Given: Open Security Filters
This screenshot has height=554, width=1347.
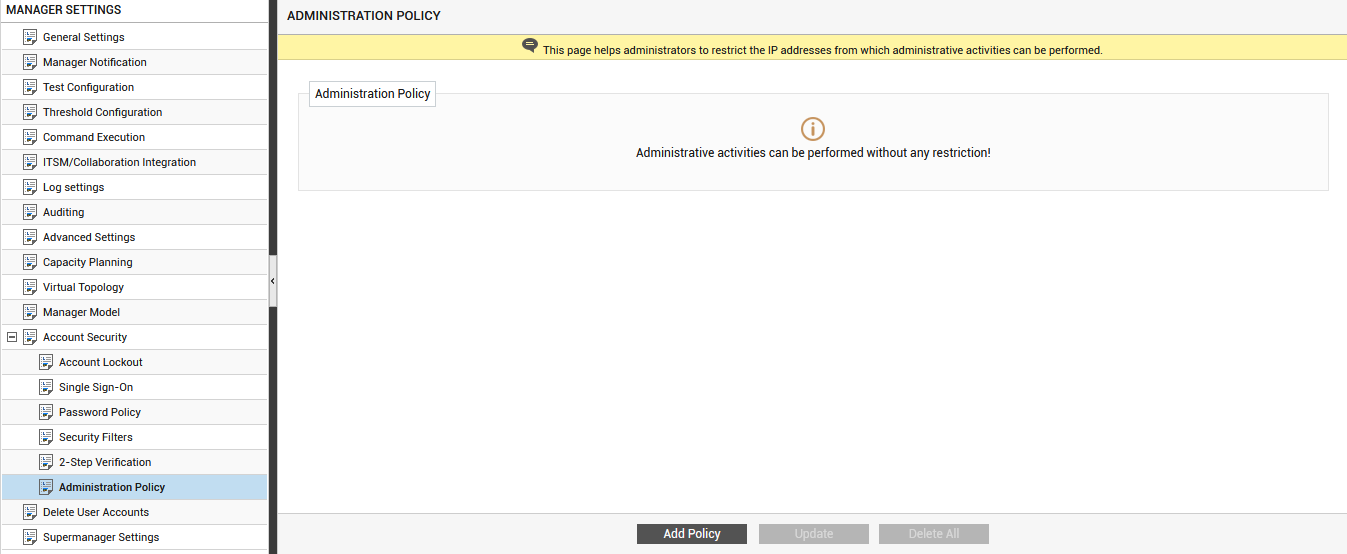Looking at the screenshot, I should pyautogui.click(x=96, y=437).
